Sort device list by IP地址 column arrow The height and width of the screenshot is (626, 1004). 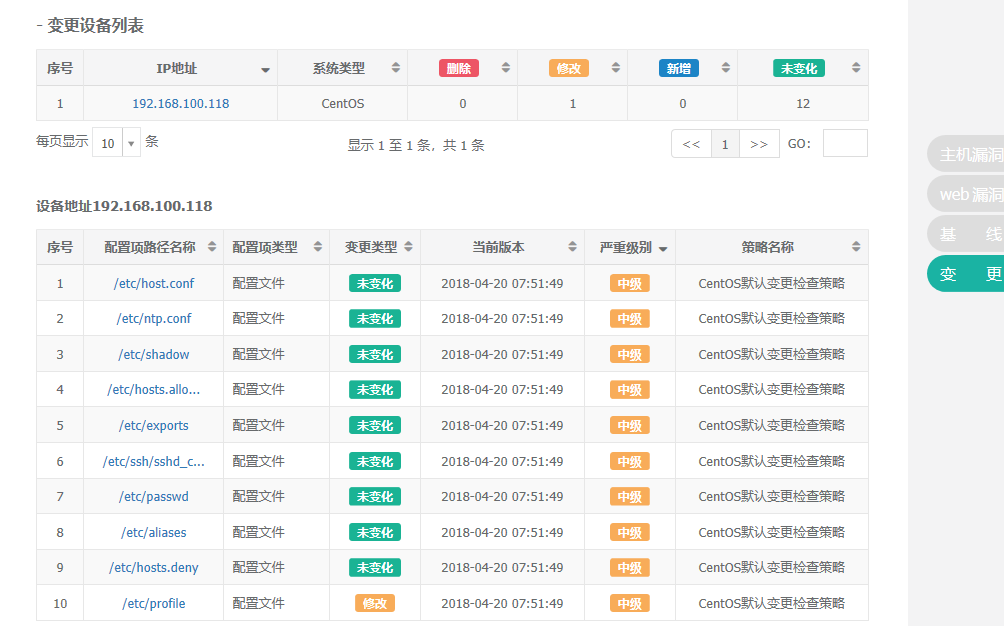coord(265,70)
